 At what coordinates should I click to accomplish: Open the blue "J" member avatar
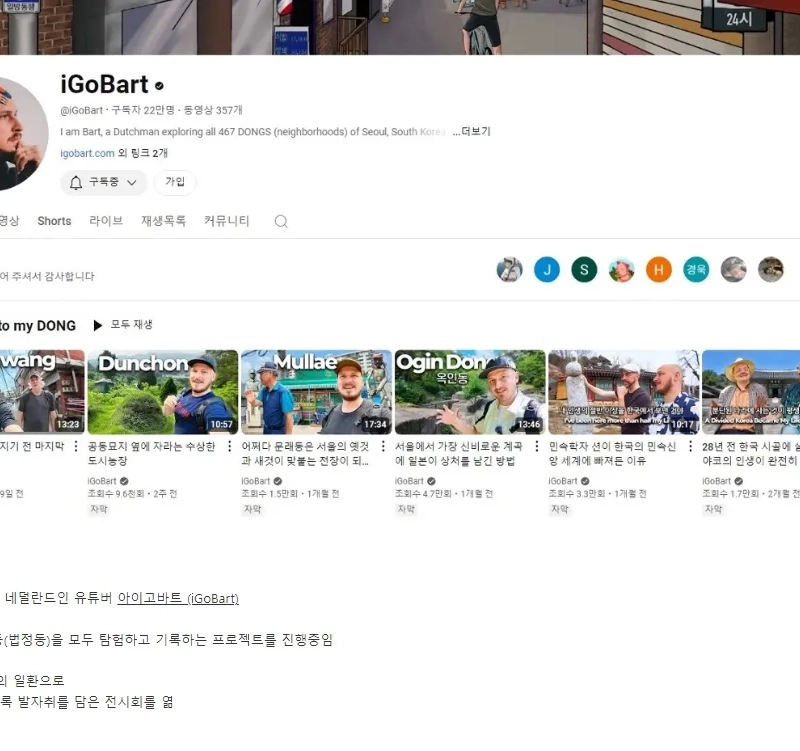546,269
